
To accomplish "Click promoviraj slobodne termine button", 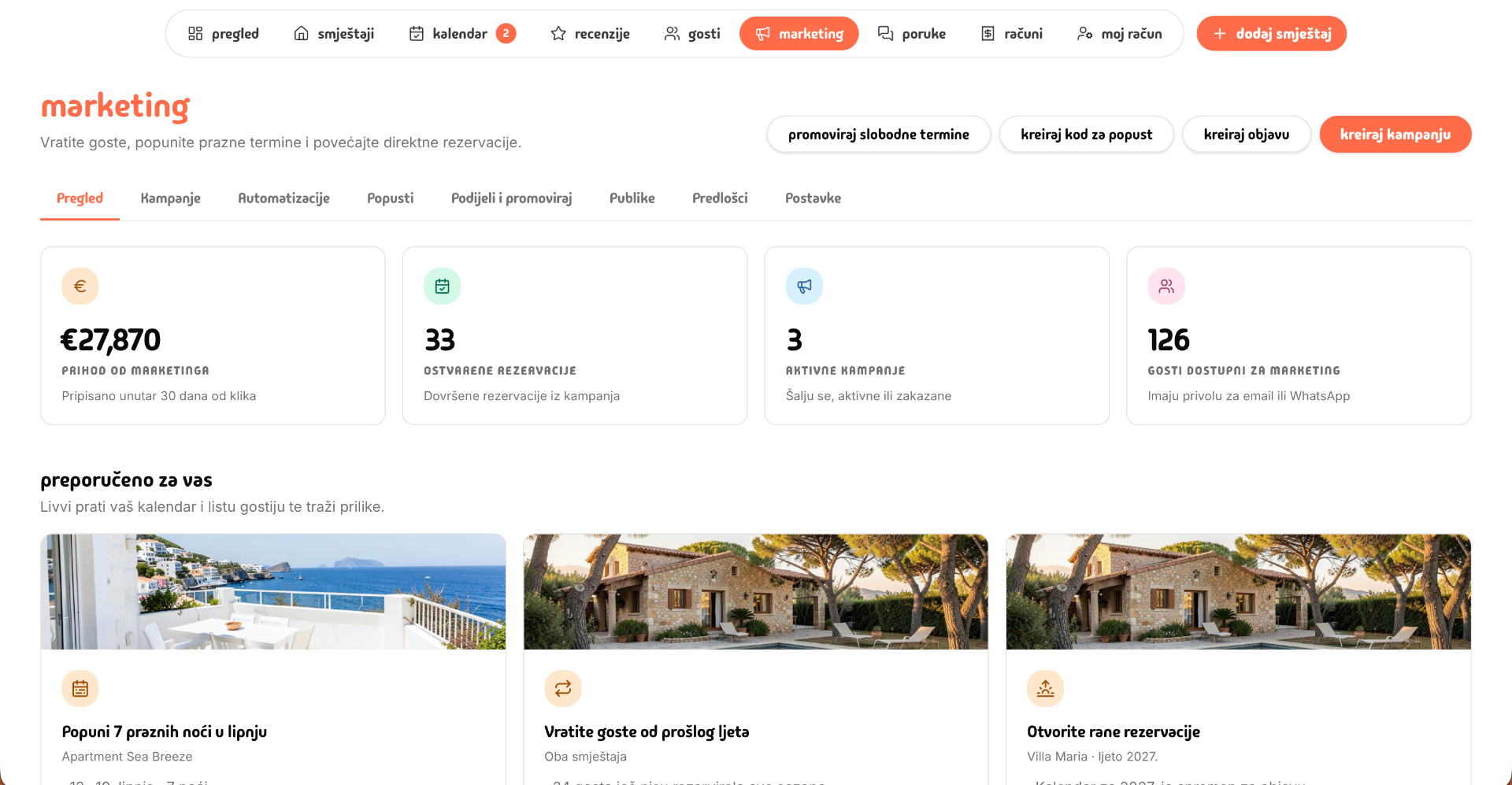I will [x=879, y=135].
